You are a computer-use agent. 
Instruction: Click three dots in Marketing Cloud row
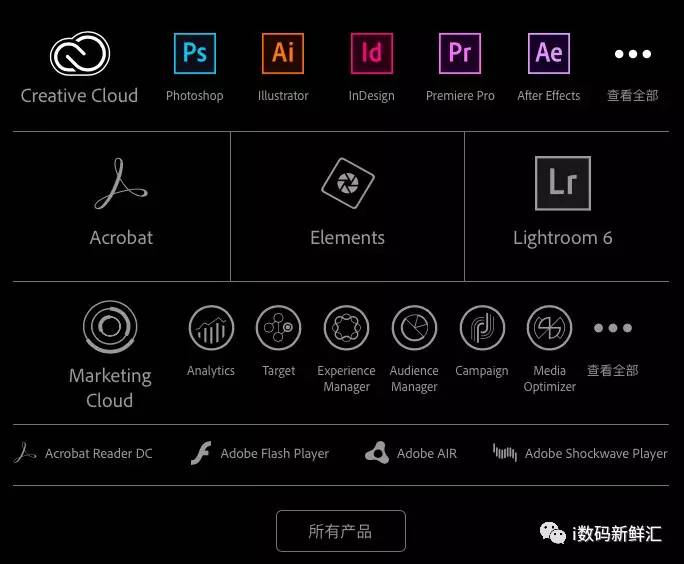612,328
